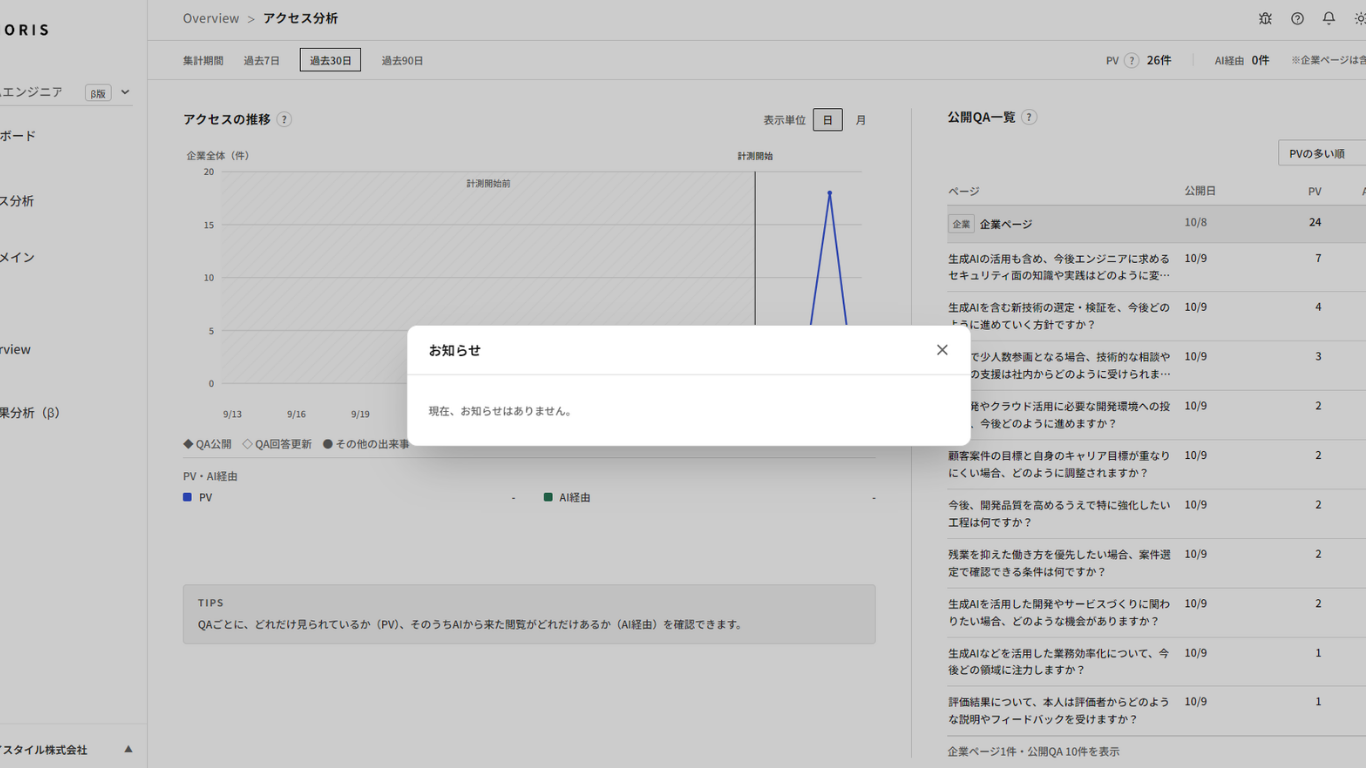Open QA row starting 生成AIを活用した開発やサービス

pyautogui.click(x=1157, y=612)
